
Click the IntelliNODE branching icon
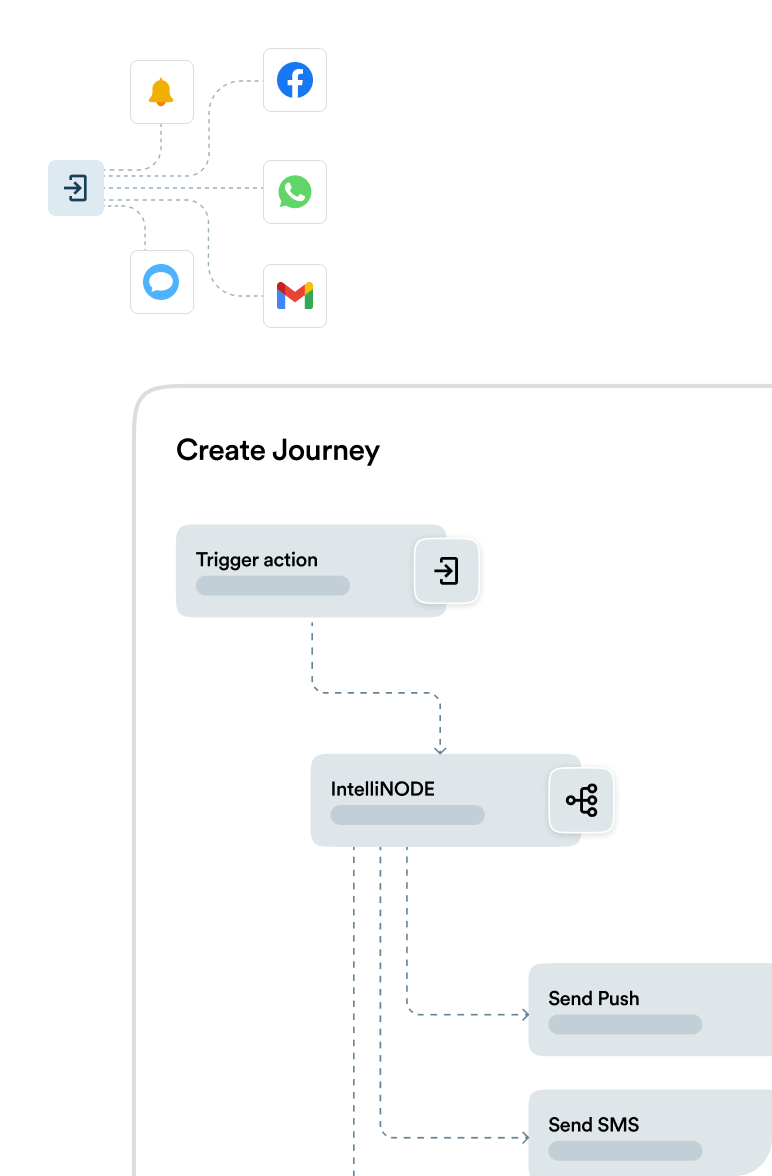click(581, 801)
